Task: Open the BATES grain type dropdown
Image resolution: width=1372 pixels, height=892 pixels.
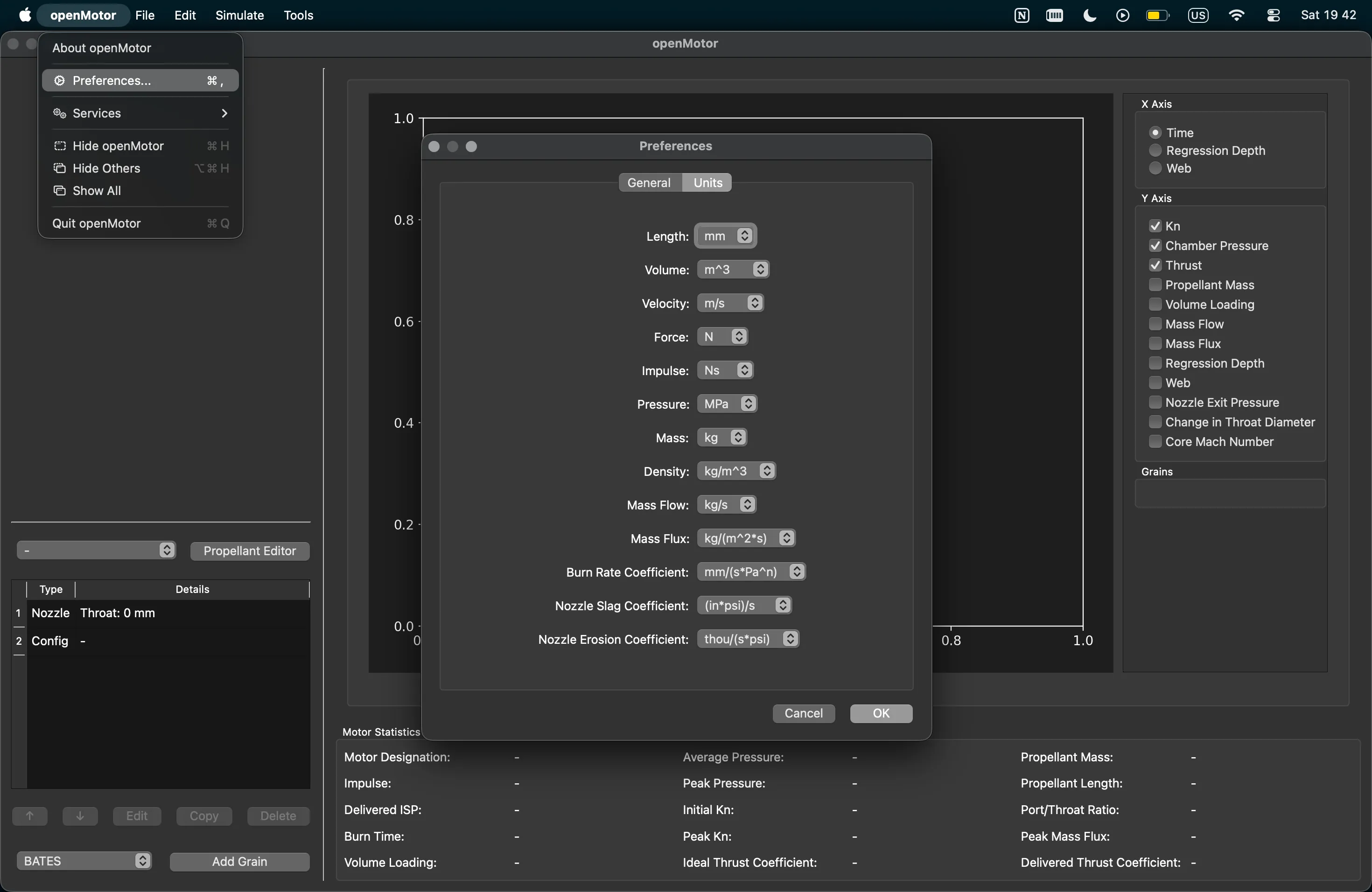Action: (x=84, y=861)
